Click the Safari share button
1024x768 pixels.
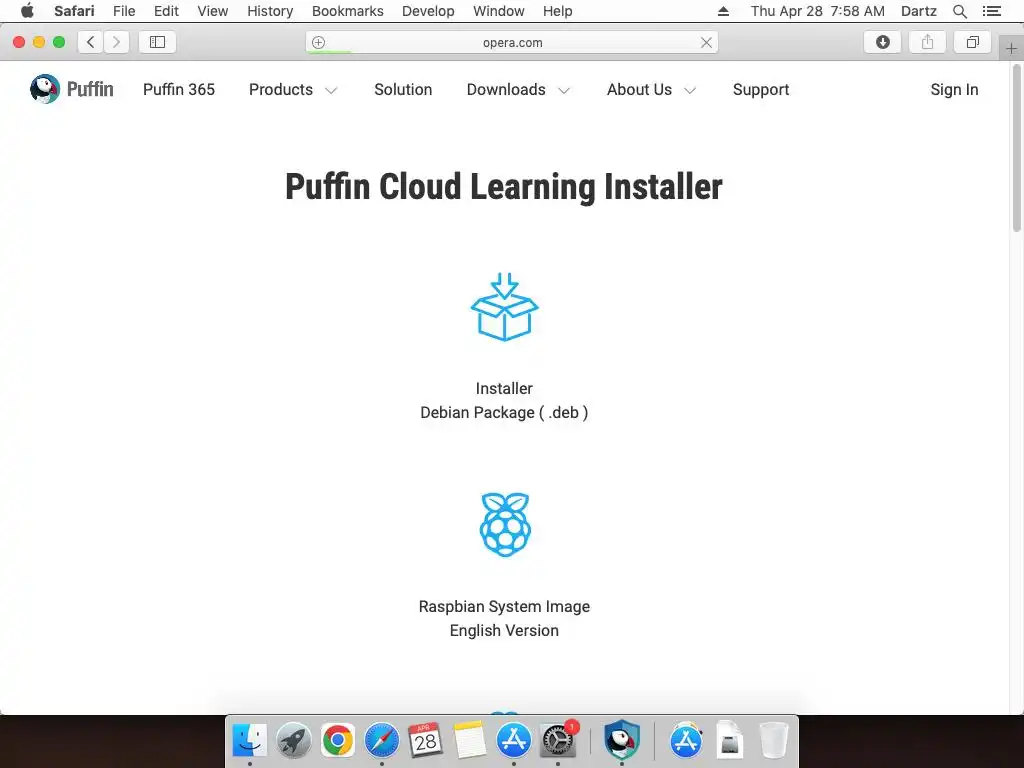click(x=927, y=42)
